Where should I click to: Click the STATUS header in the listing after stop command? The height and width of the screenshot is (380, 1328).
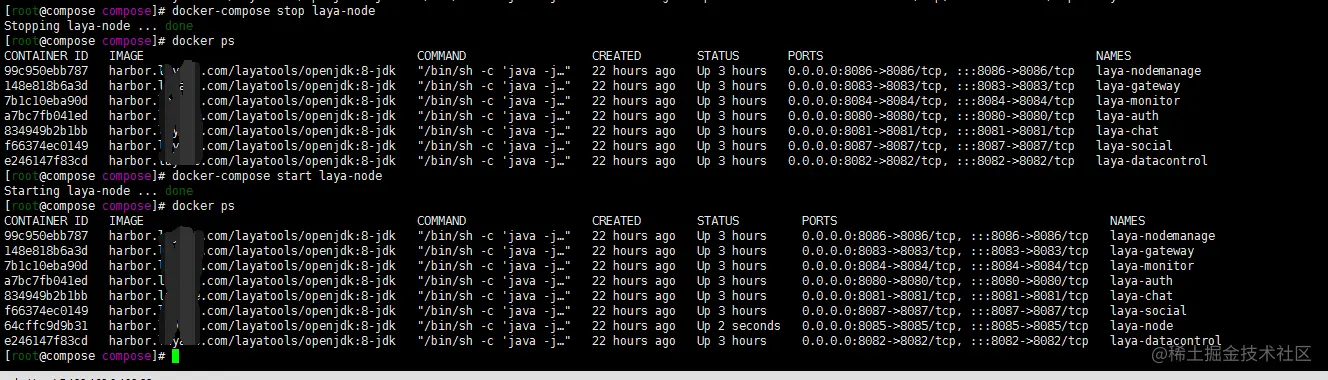[718, 56]
